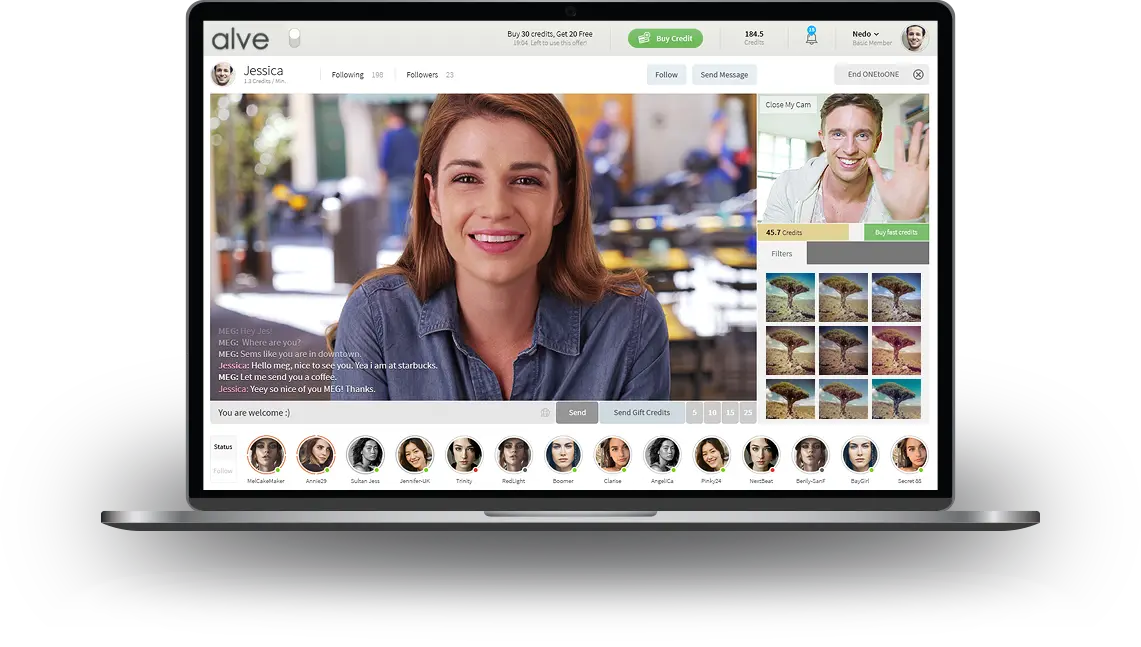Open the Filters tab
Viewport: 1141px width, 647px height.
tap(781, 254)
